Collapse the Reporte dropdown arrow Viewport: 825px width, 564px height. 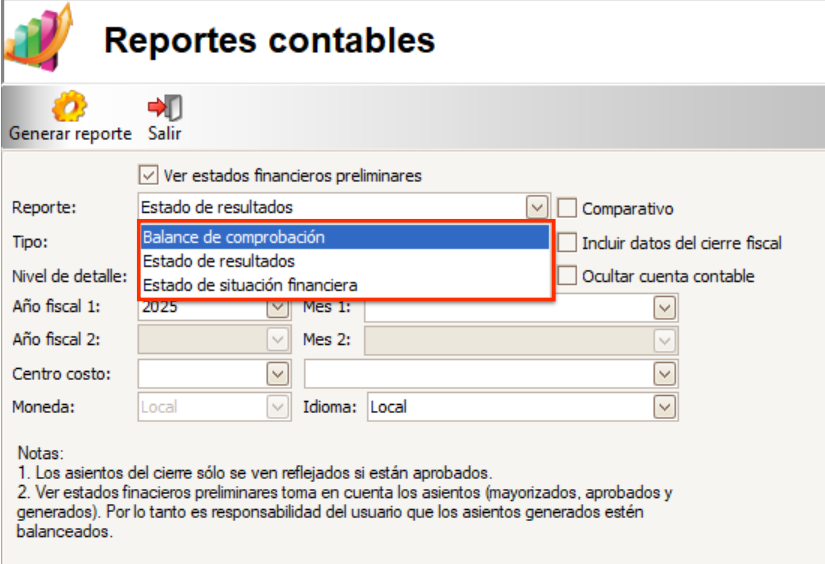[x=537, y=207]
